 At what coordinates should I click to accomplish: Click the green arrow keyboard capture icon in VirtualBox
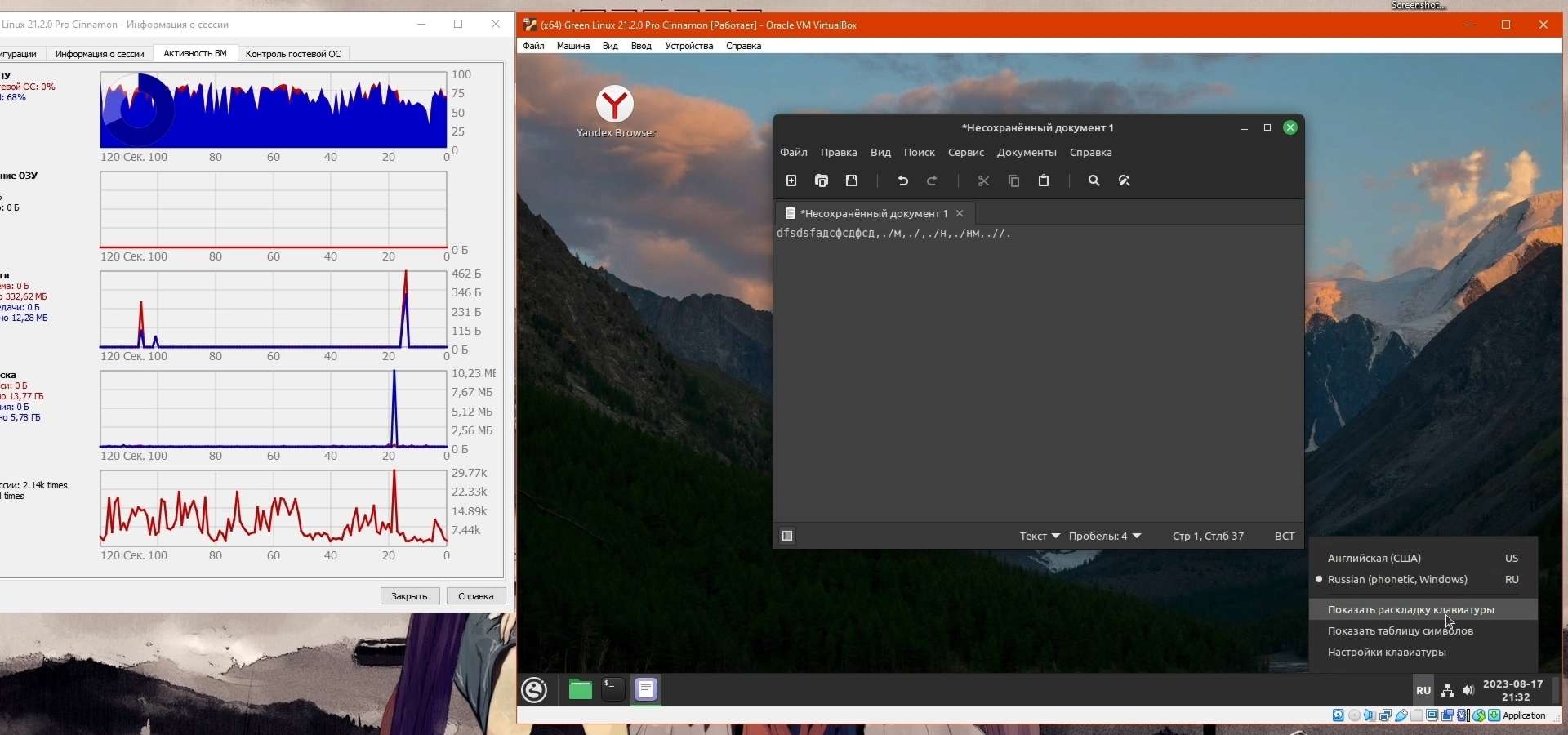pos(1494,716)
